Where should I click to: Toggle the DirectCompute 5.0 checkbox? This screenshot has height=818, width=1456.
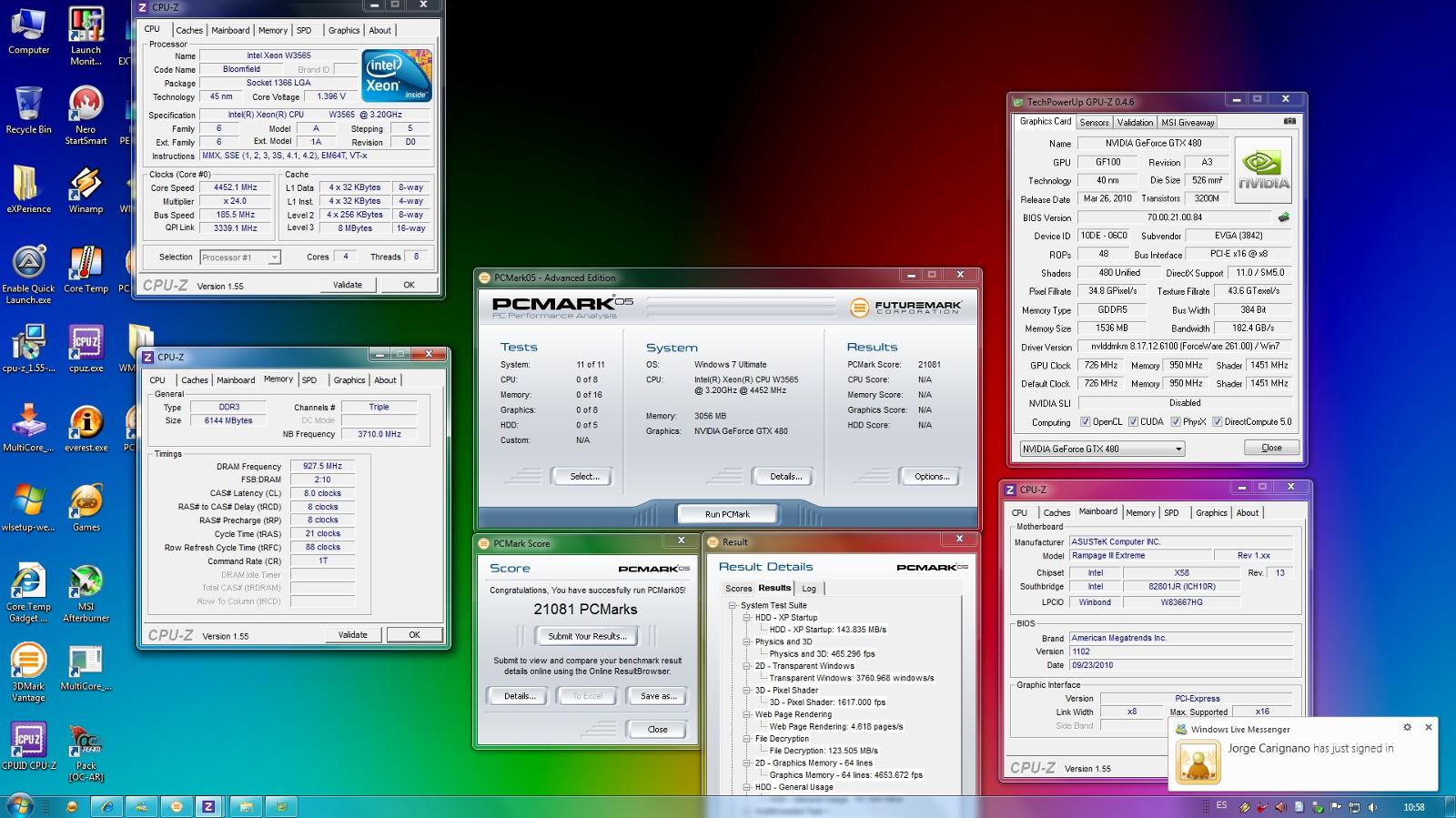click(1217, 422)
